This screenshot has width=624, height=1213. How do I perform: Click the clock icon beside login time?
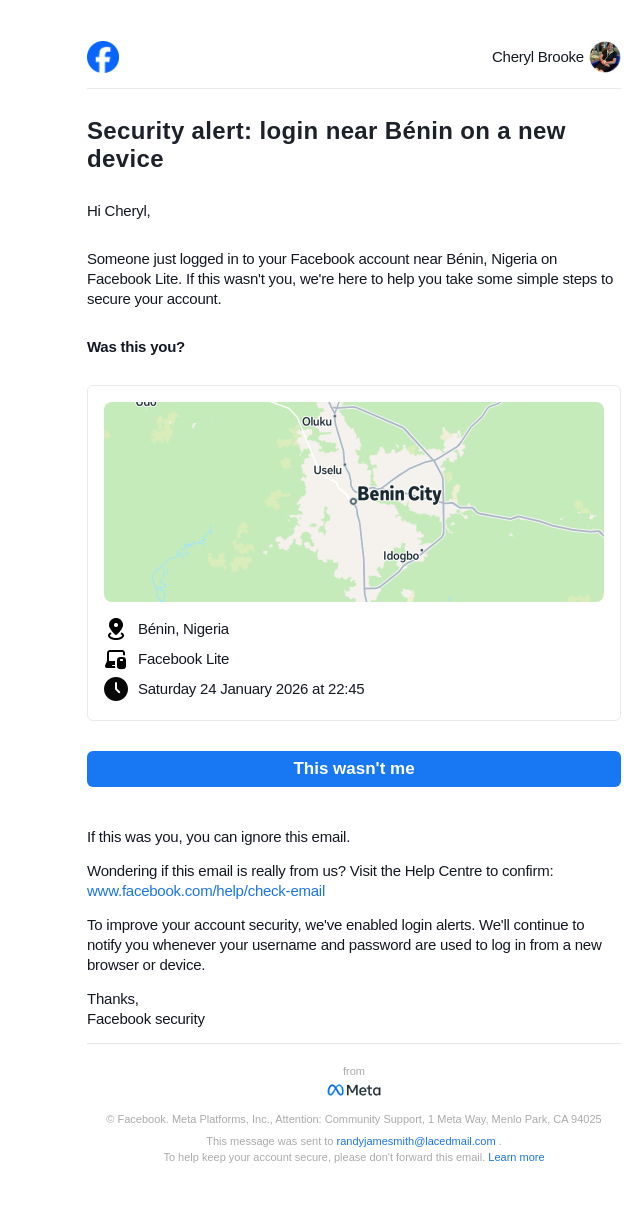point(116,689)
